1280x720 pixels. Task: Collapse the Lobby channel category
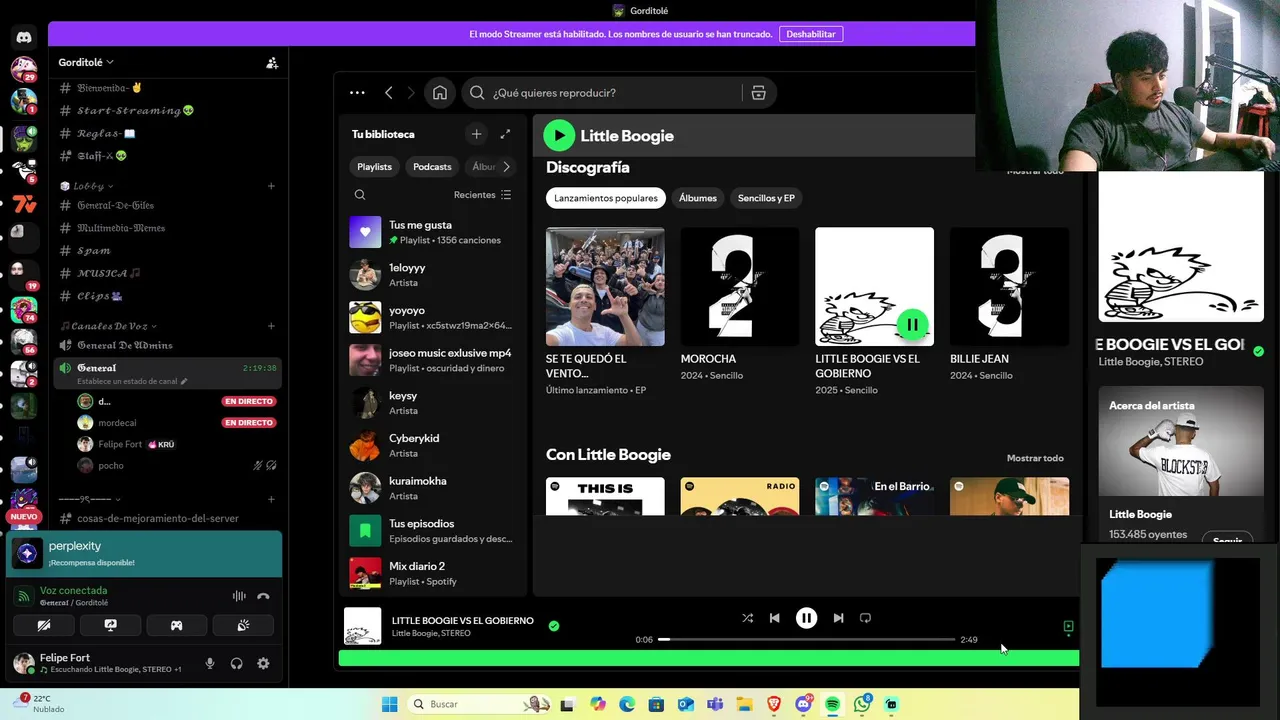tap(87, 186)
